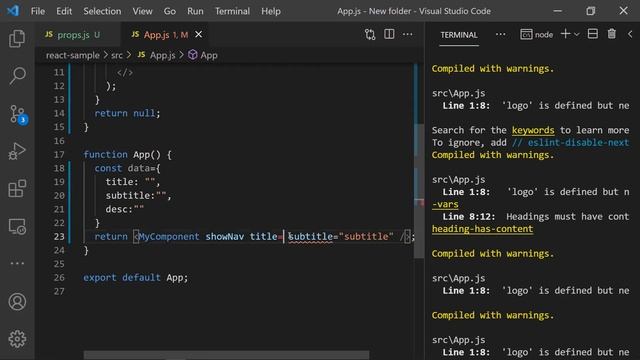
Task: Click 'function App() {' line
Action: click(127, 155)
